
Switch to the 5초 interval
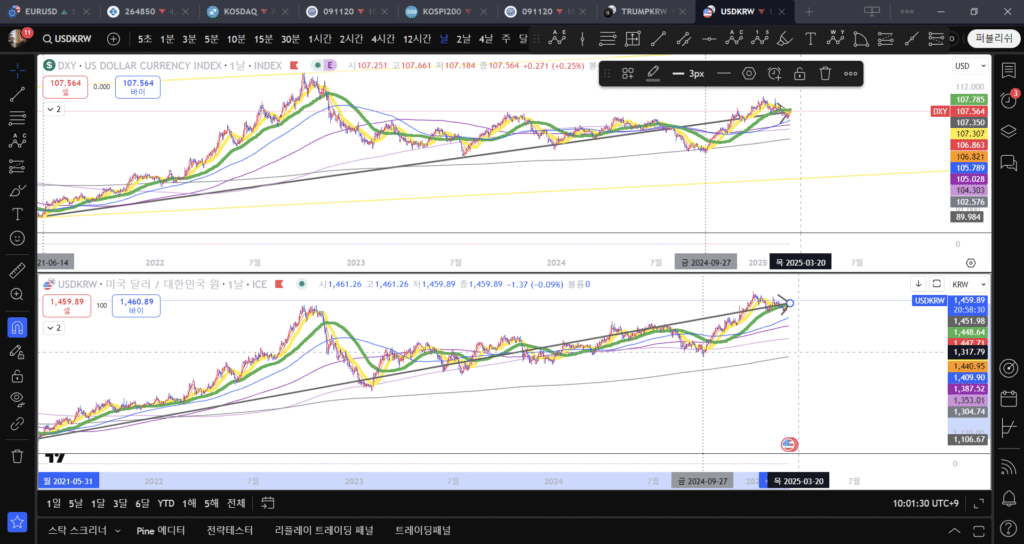pyautogui.click(x=145, y=39)
